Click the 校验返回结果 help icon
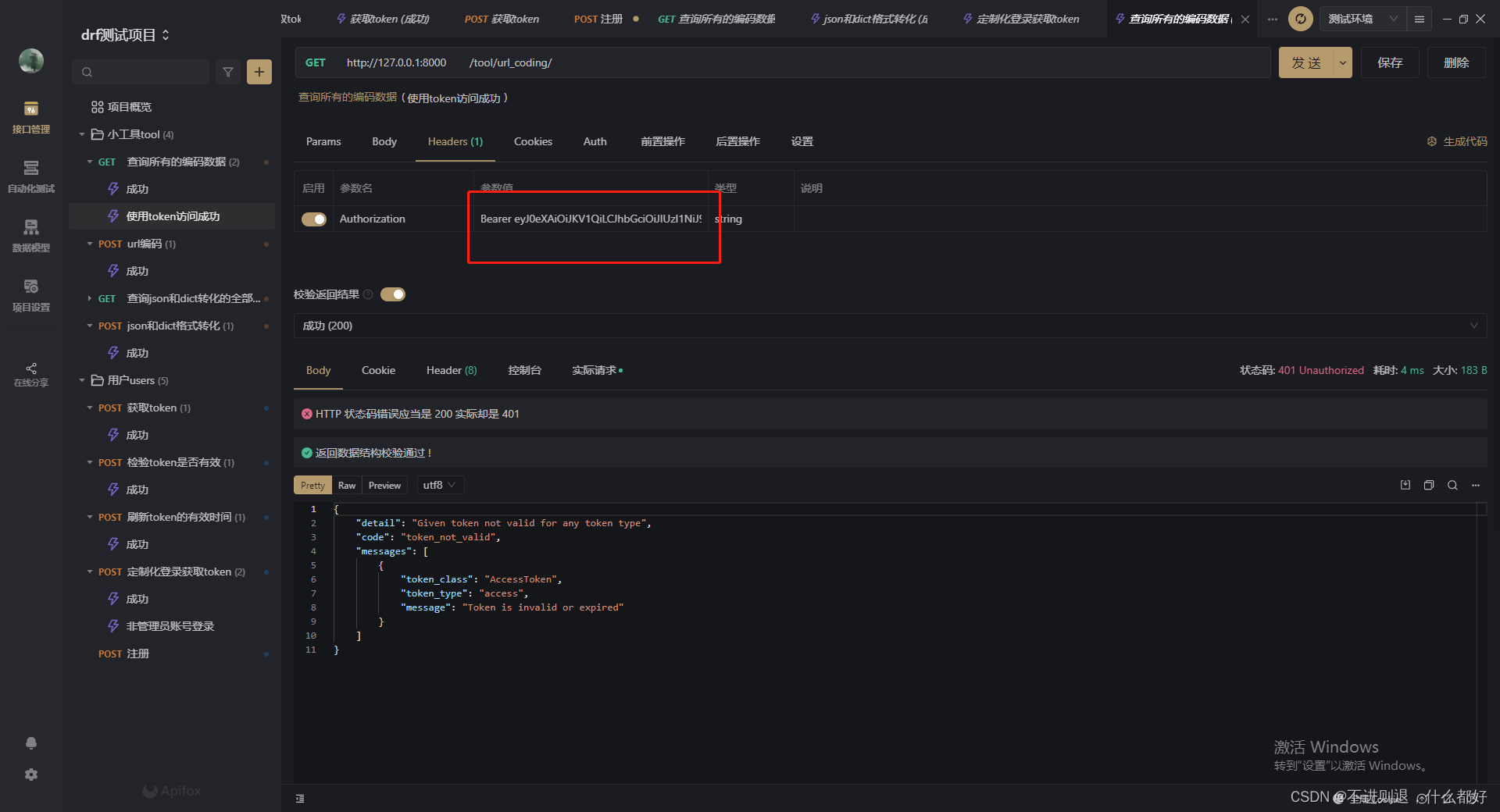Screen dimensions: 1500x812 click(368, 294)
